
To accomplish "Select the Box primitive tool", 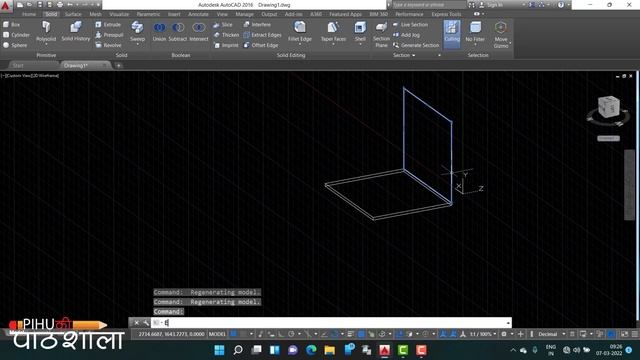I will (x=11, y=24).
